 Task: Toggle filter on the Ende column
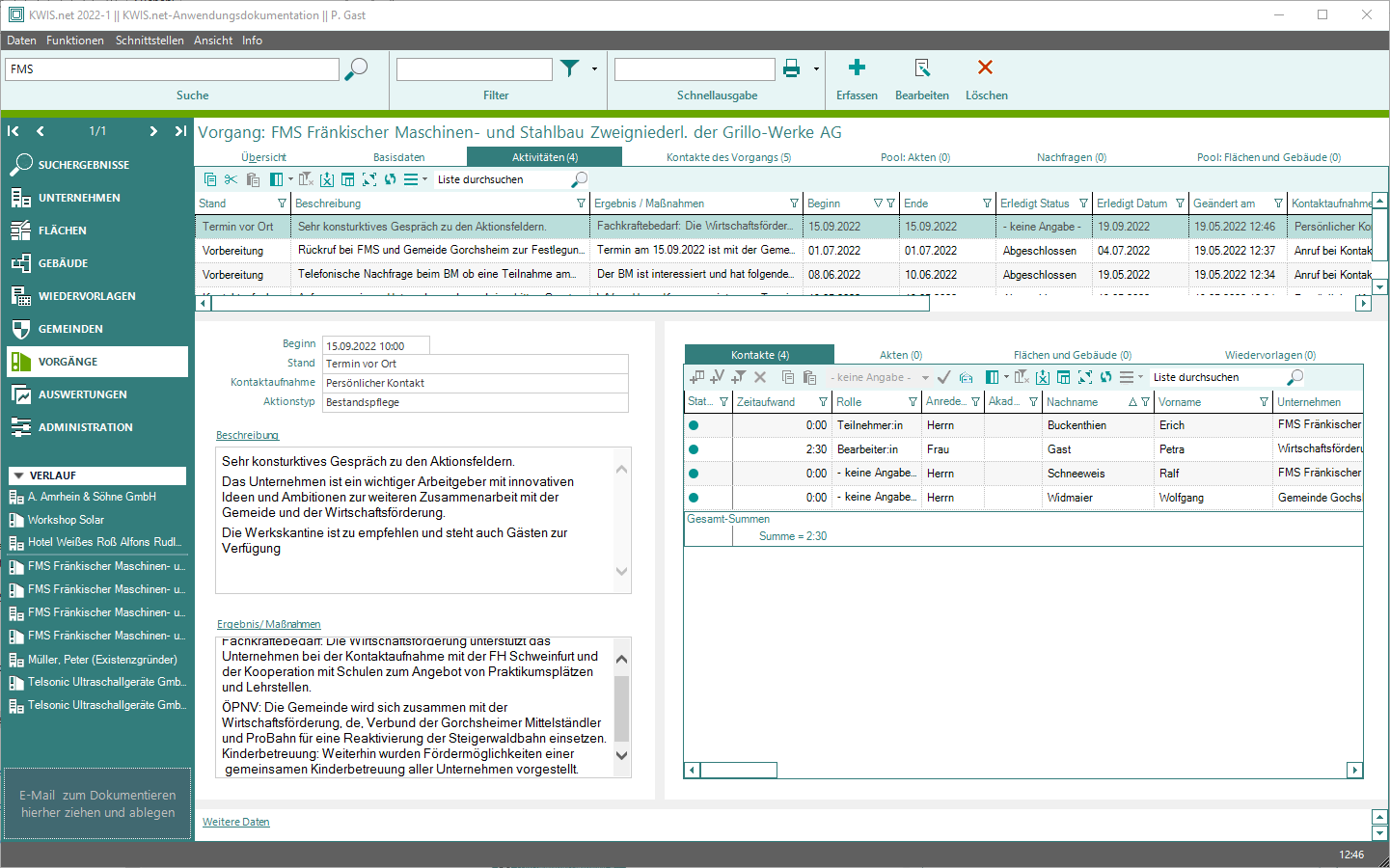(x=987, y=203)
